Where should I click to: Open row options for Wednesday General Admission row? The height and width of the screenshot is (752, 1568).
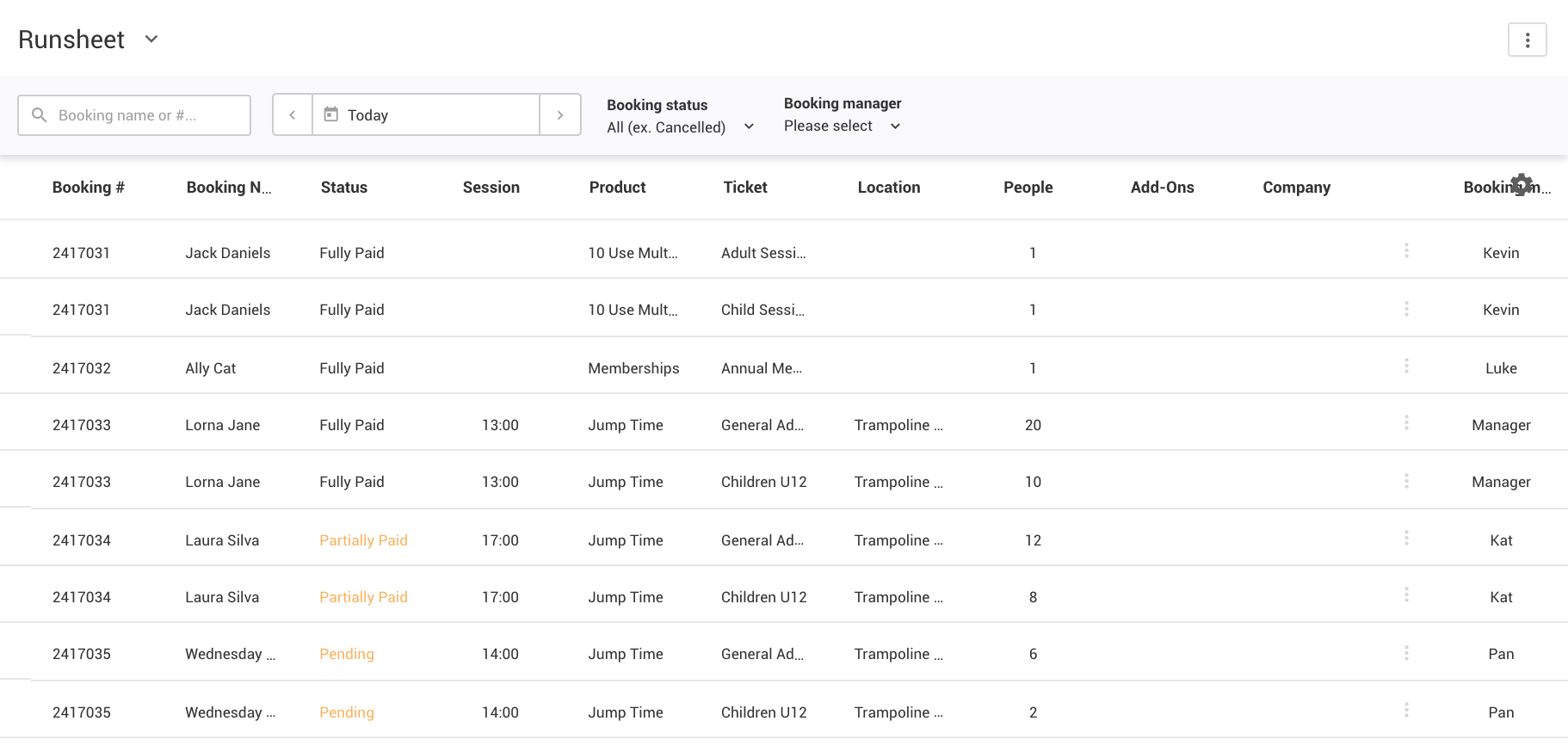[1406, 653]
